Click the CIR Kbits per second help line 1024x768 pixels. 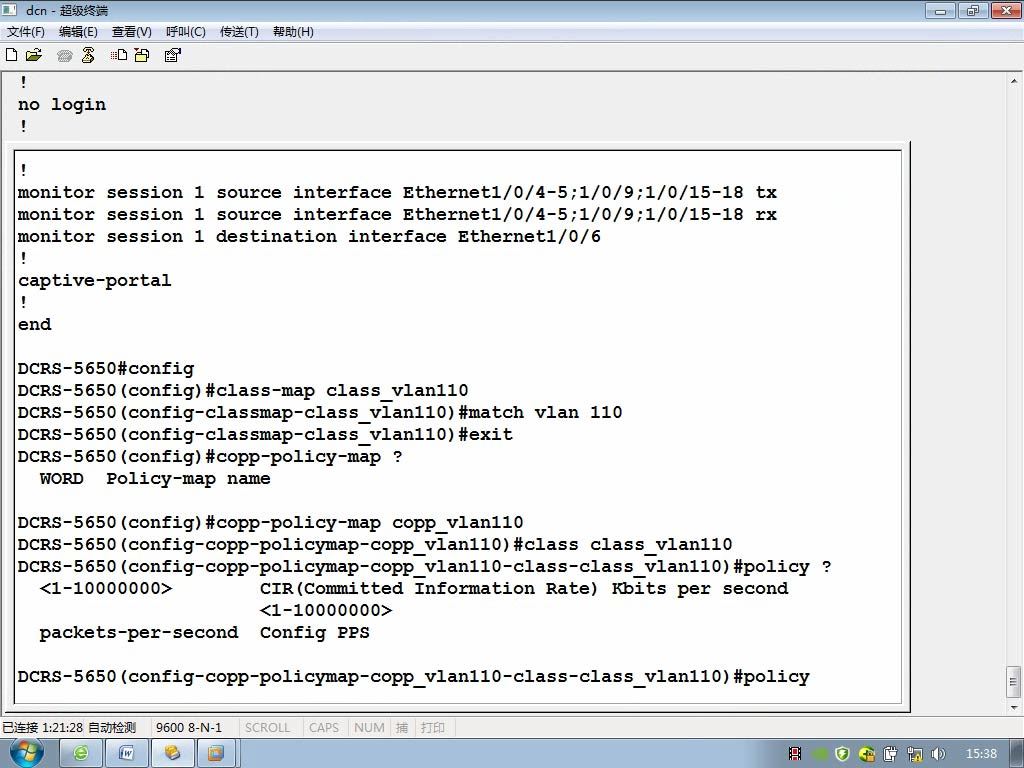pyautogui.click(x=414, y=588)
